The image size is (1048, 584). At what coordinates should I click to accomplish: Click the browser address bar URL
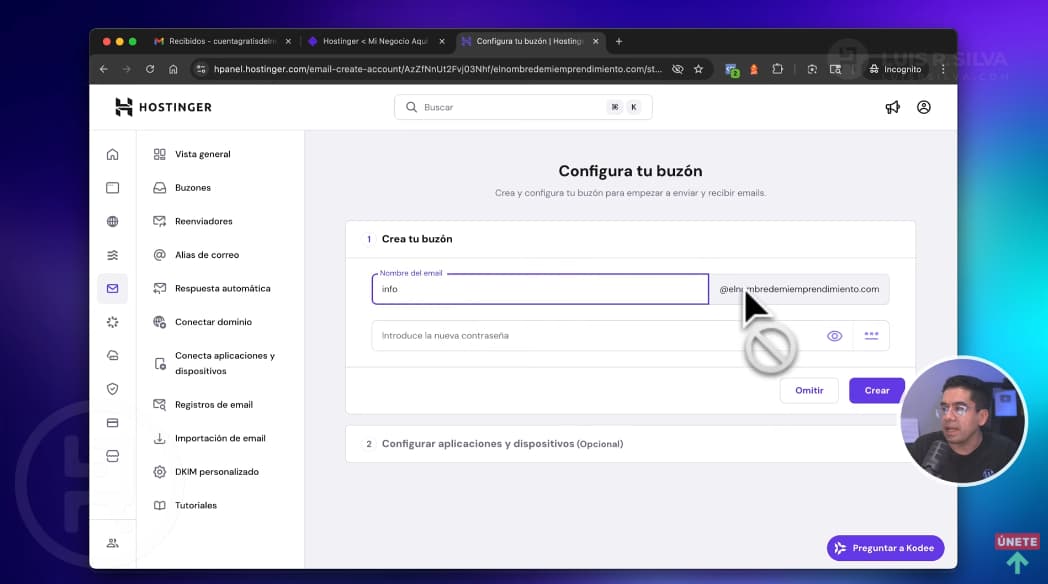[x=438, y=69]
